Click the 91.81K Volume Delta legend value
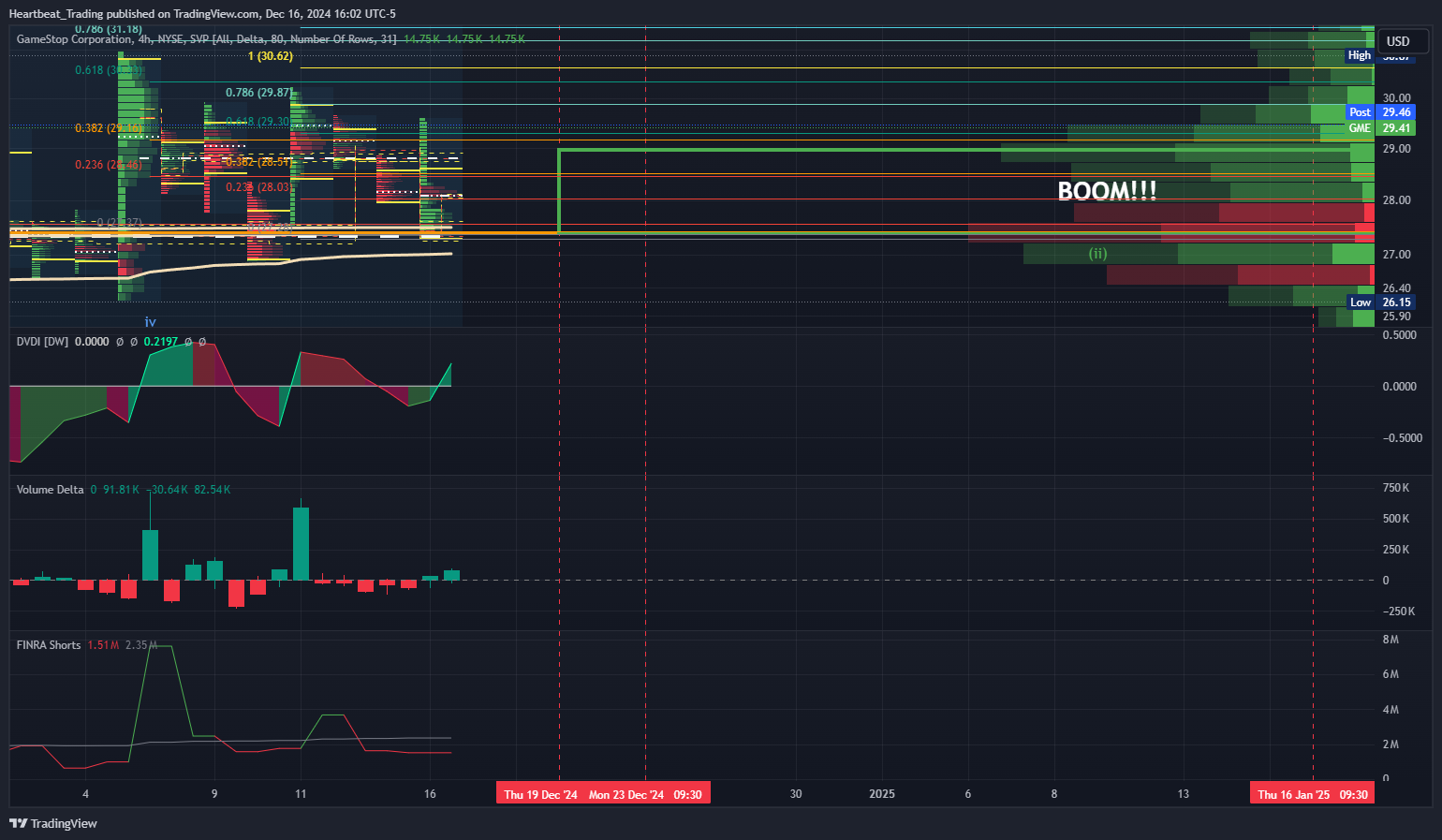This screenshot has height=840, width=1442. (121, 490)
